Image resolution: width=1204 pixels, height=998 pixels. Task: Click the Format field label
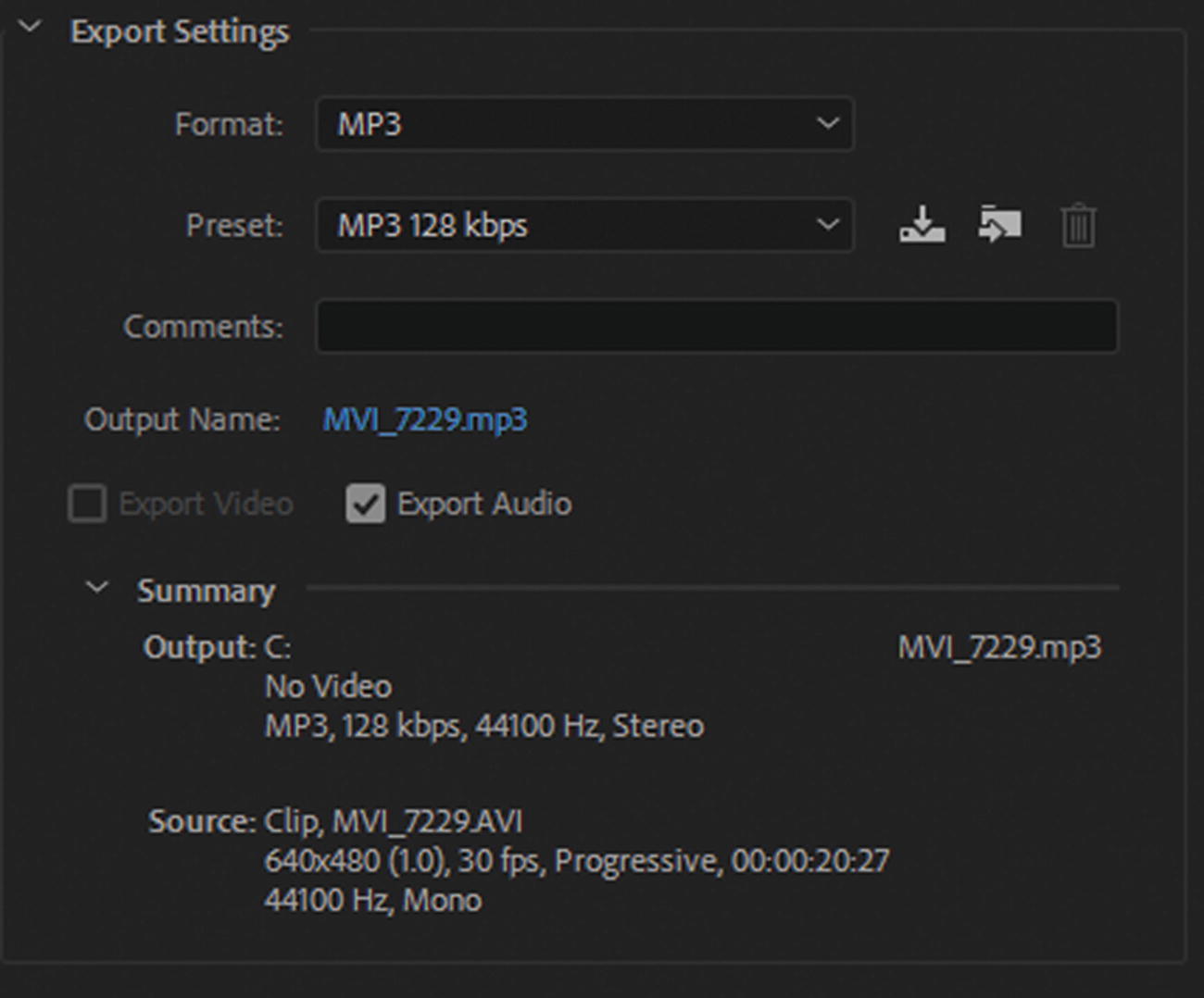[x=229, y=124]
